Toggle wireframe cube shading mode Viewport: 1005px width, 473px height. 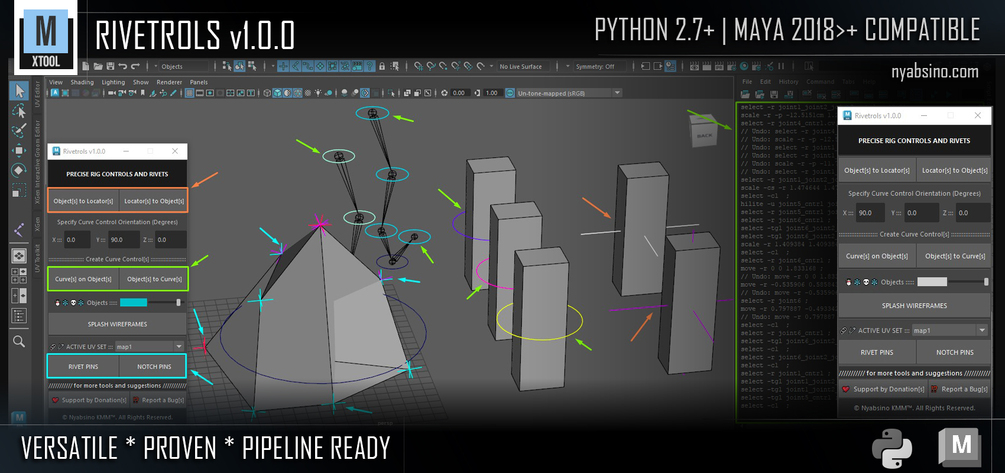(267, 93)
